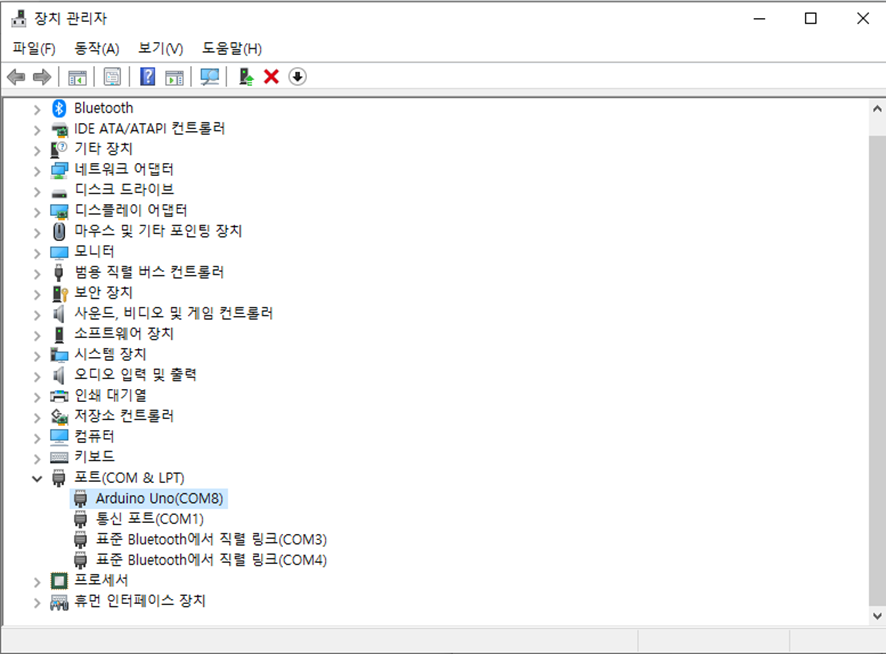The height and width of the screenshot is (654, 886).
Task: Click the speaker icon for 사운드, 비디오 및 게임 컨트롤러
Action: click(59, 313)
